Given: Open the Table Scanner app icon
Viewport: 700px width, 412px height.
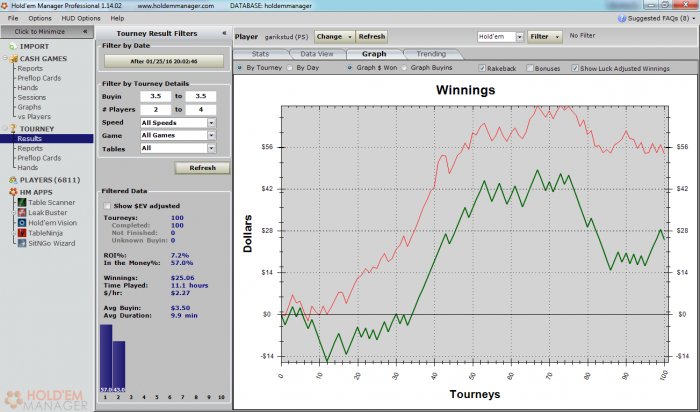Looking at the screenshot, I should coord(22,203).
